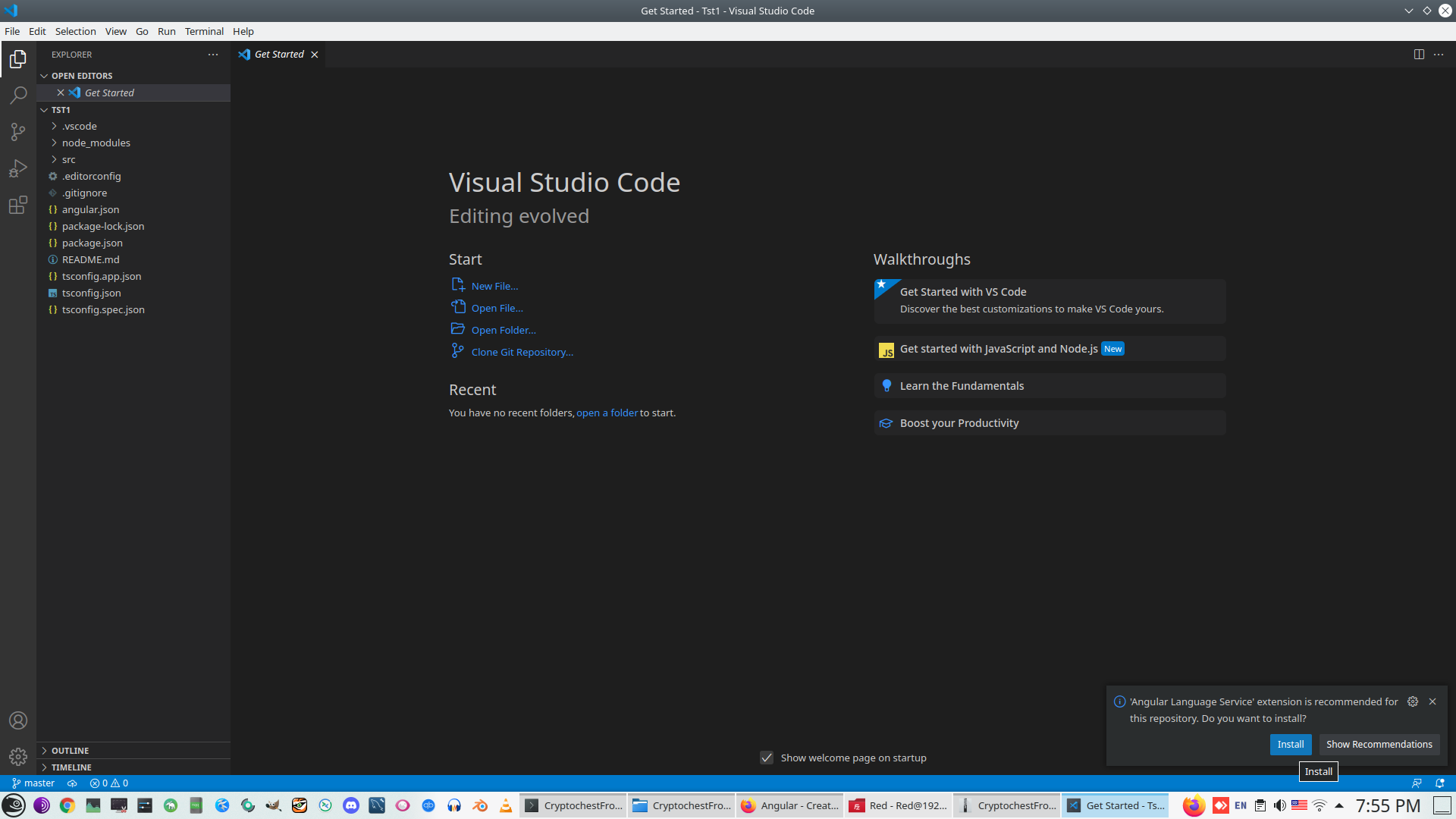Open the Extensions view

click(18, 206)
